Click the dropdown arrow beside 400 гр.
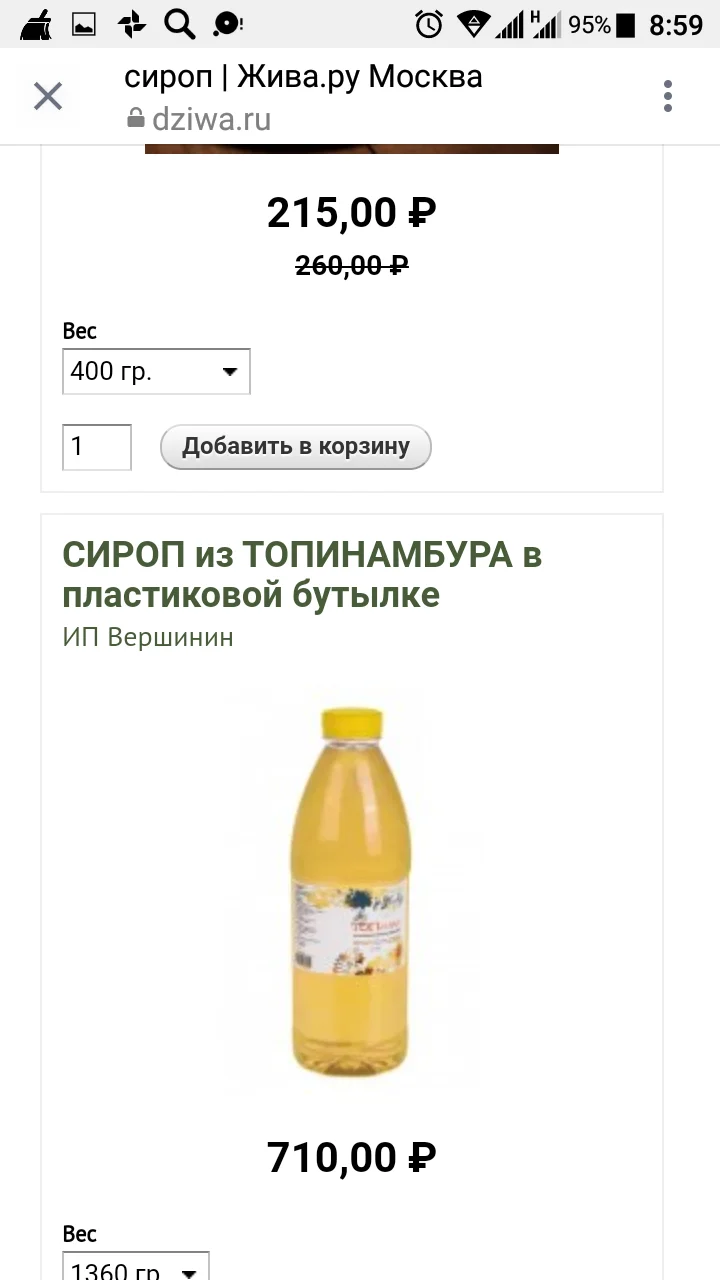Image resolution: width=720 pixels, height=1280 pixels. (230, 373)
